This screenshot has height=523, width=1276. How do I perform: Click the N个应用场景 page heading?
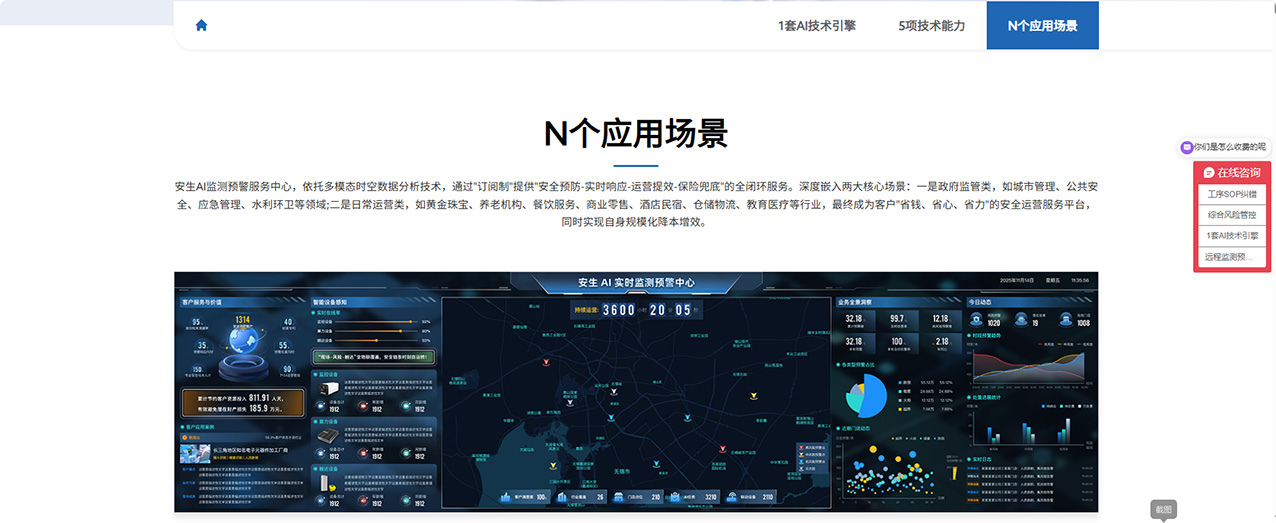point(636,133)
